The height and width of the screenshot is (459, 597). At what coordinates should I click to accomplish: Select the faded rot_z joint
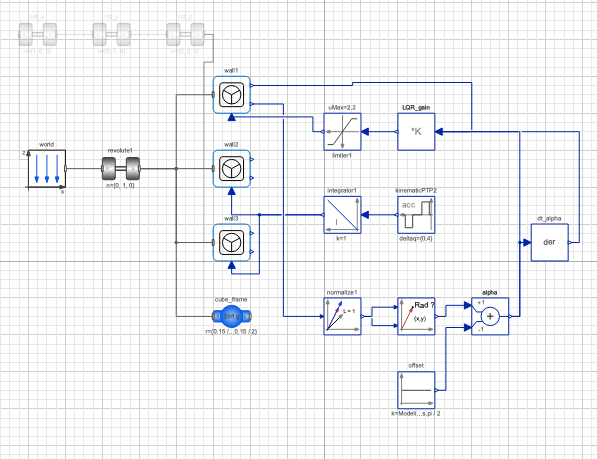[185, 34]
